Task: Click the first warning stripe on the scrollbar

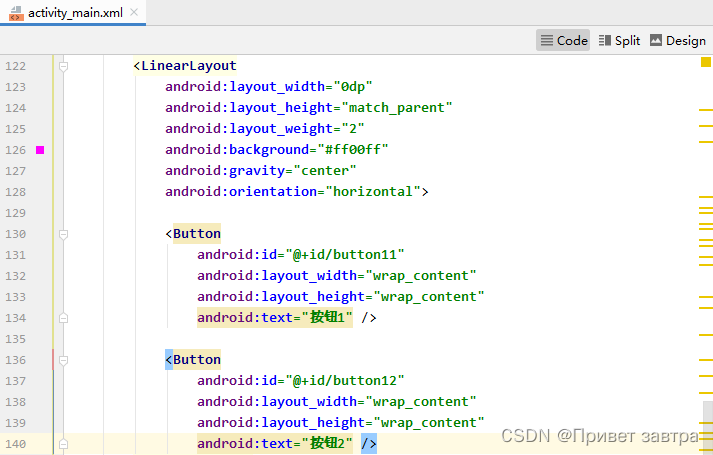Action: (x=706, y=110)
